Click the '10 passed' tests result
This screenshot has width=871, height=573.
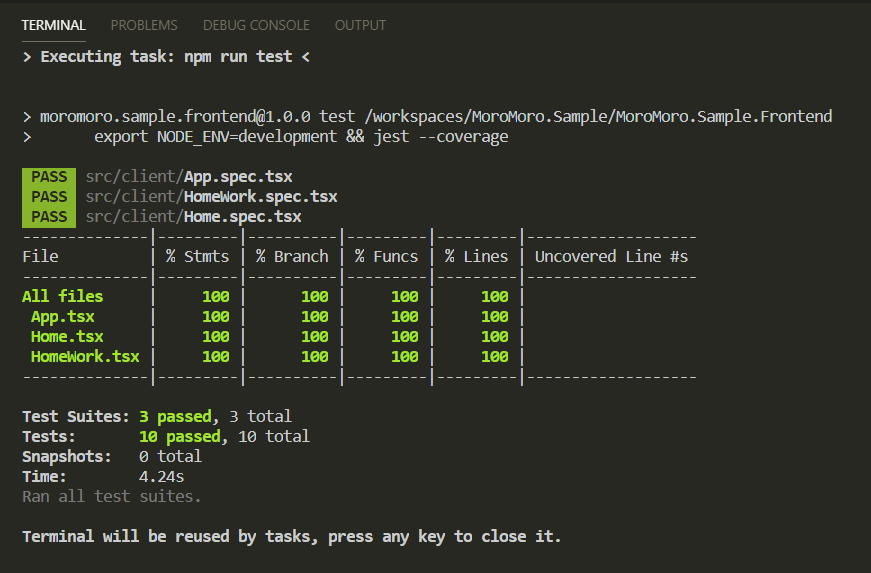tap(179, 436)
